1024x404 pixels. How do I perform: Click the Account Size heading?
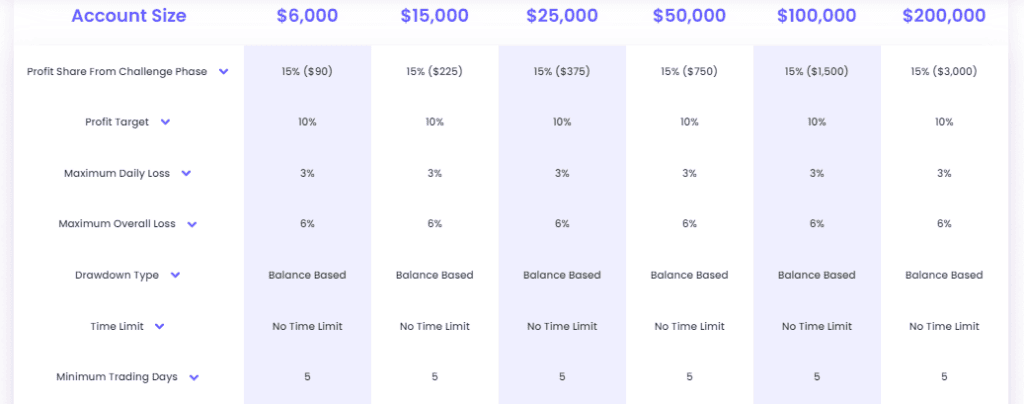tap(128, 16)
